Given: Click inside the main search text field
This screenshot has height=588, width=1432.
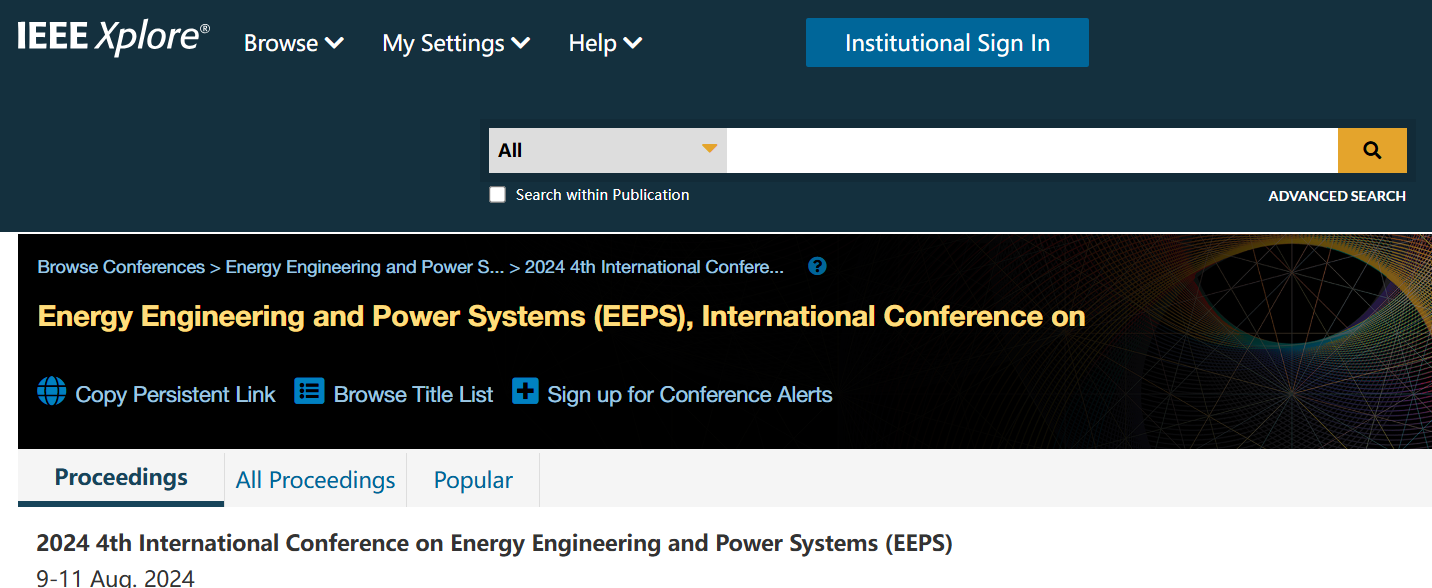Looking at the screenshot, I should 1032,150.
